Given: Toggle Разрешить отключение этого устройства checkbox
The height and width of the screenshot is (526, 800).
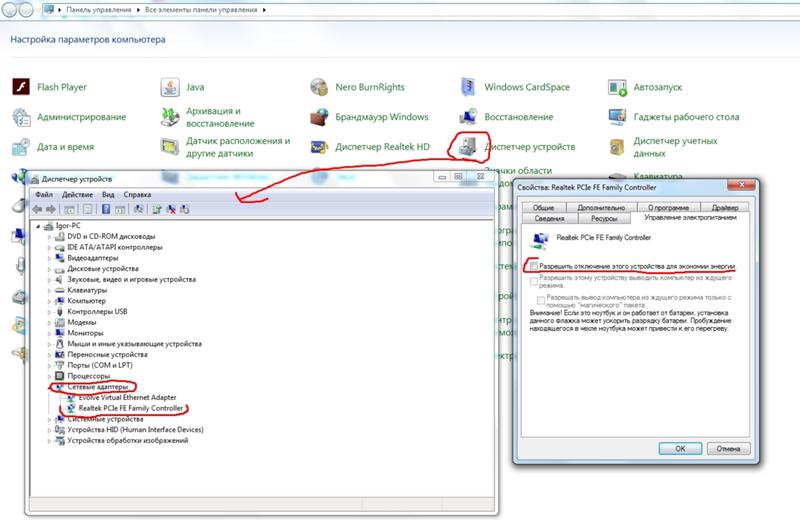Looking at the screenshot, I should (x=534, y=266).
